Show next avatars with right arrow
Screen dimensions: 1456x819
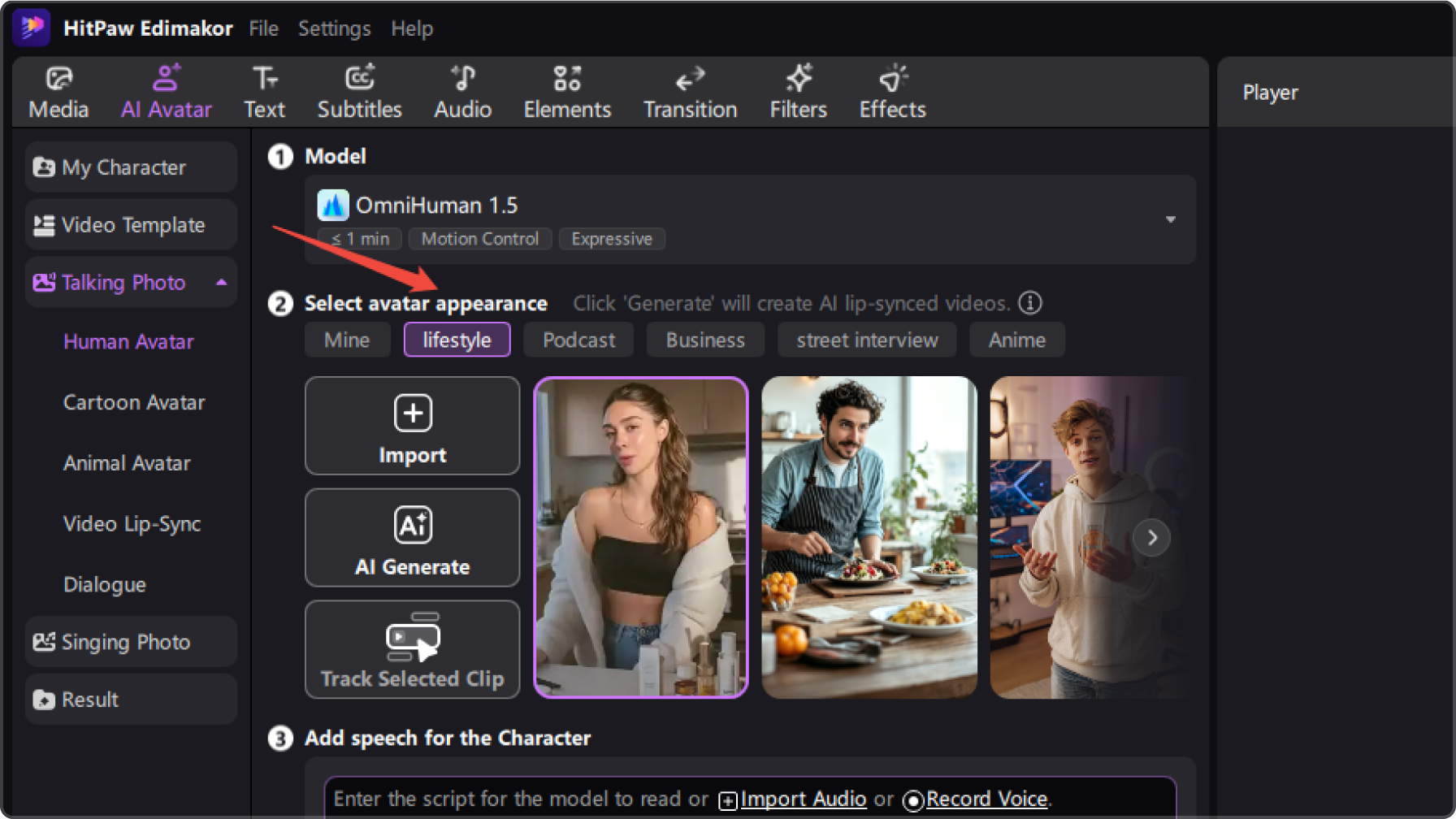(x=1151, y=538)
